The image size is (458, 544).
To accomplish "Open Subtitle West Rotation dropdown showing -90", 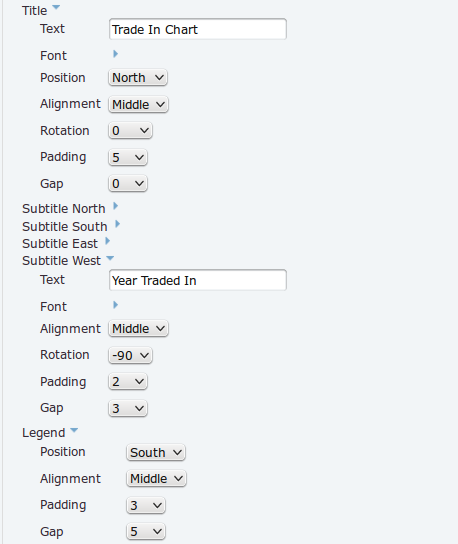I will point(130,355).
